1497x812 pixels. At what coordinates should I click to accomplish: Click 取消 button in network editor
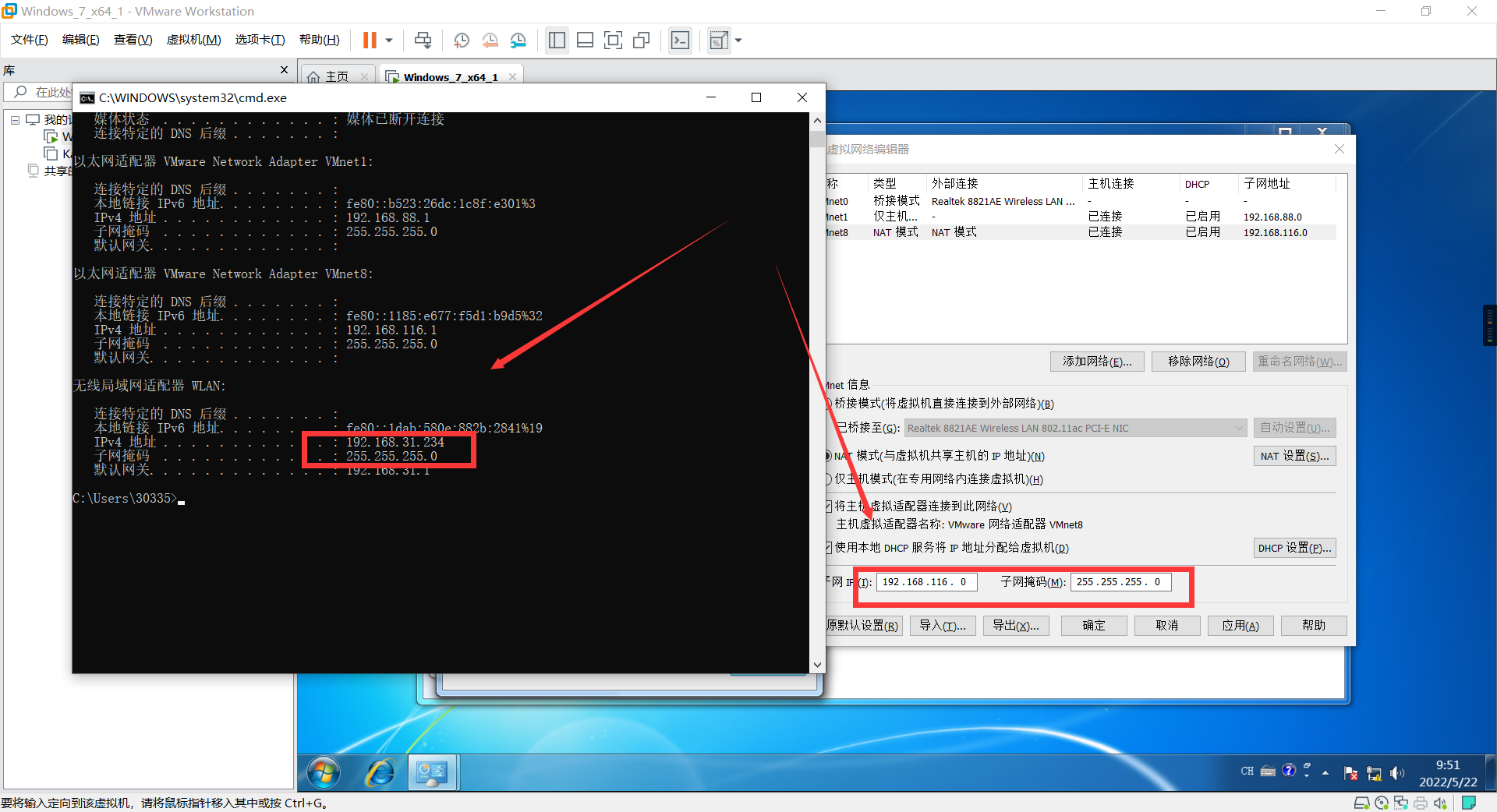coord(1167,626)
